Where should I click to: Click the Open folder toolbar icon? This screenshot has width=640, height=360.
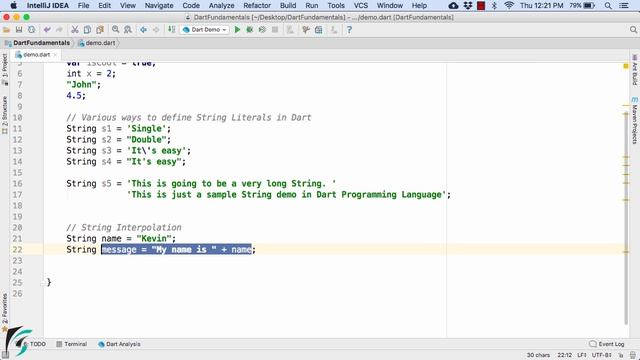[x=6, y=30]
